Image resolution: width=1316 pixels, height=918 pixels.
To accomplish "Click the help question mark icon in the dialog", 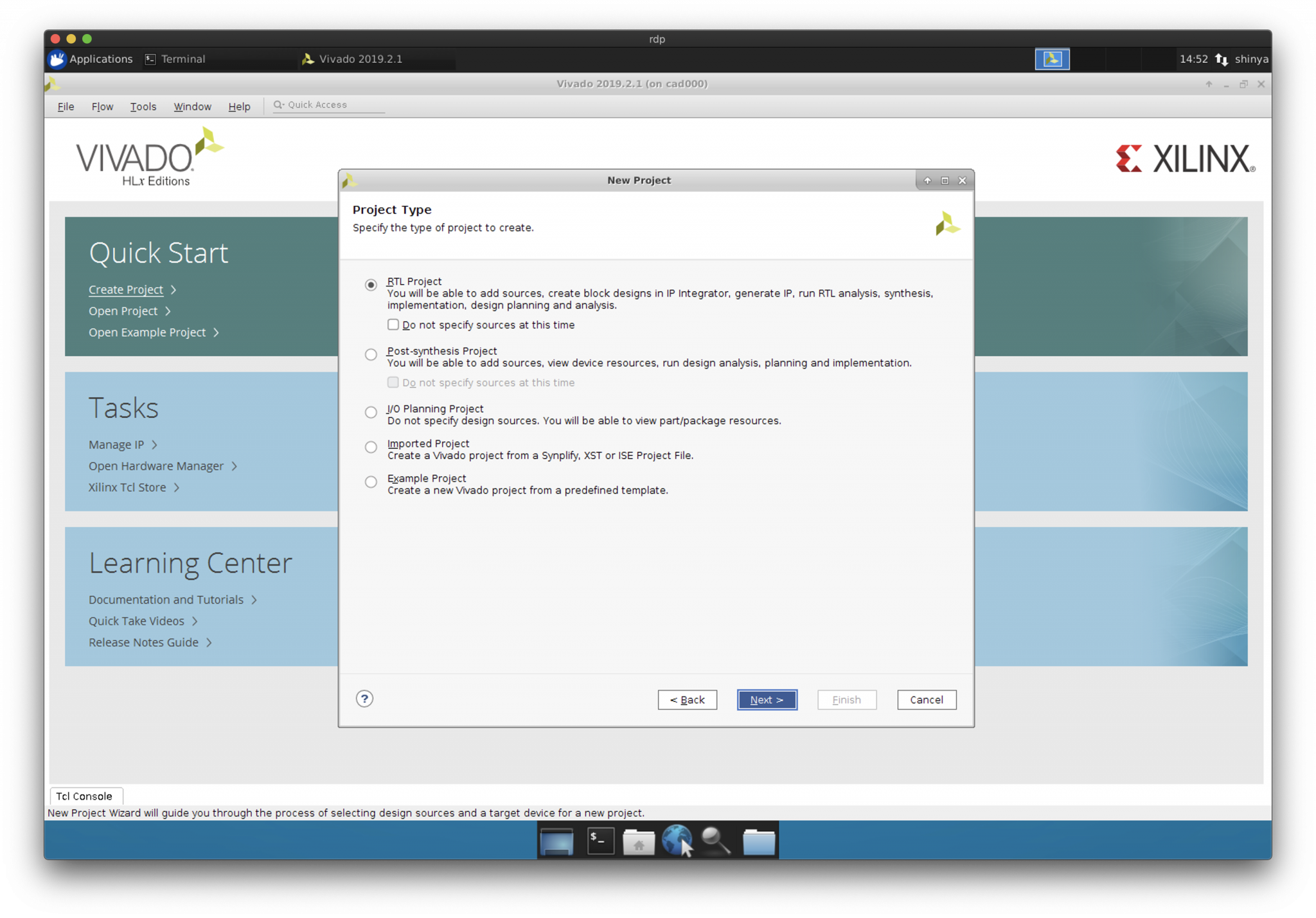I will click(x=364, y=699).
